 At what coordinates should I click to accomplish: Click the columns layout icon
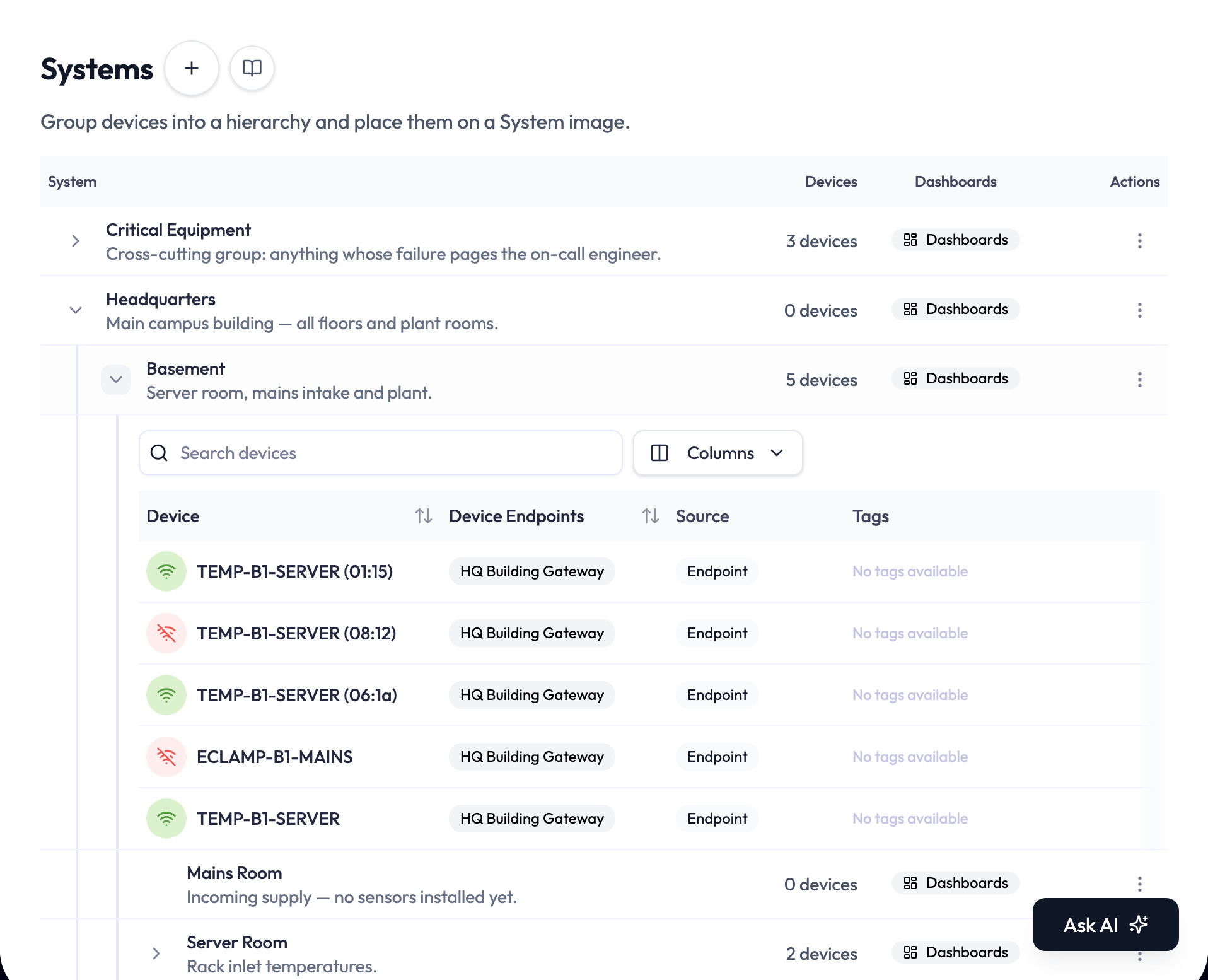(659, 453)
